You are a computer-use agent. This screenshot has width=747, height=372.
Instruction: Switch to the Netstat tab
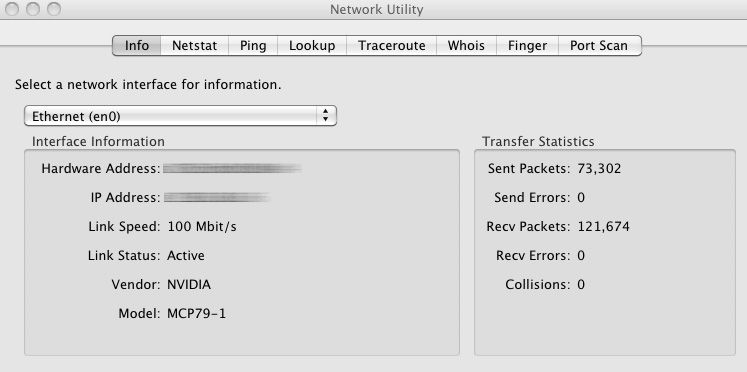(194, 46)
